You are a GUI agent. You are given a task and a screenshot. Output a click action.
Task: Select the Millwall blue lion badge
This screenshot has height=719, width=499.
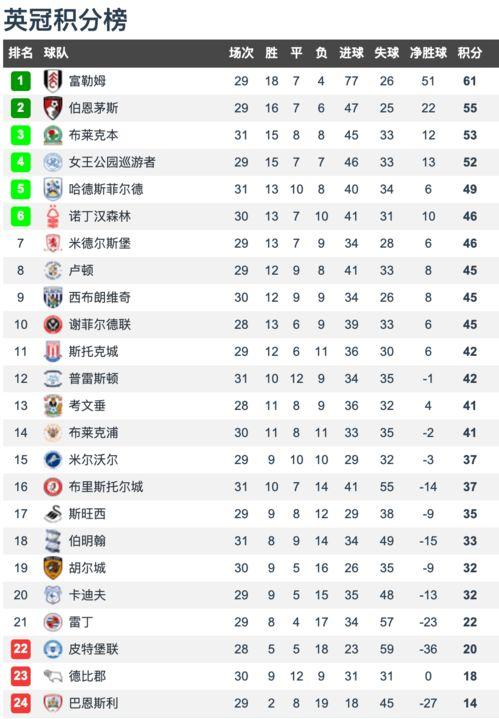(53, 460)
